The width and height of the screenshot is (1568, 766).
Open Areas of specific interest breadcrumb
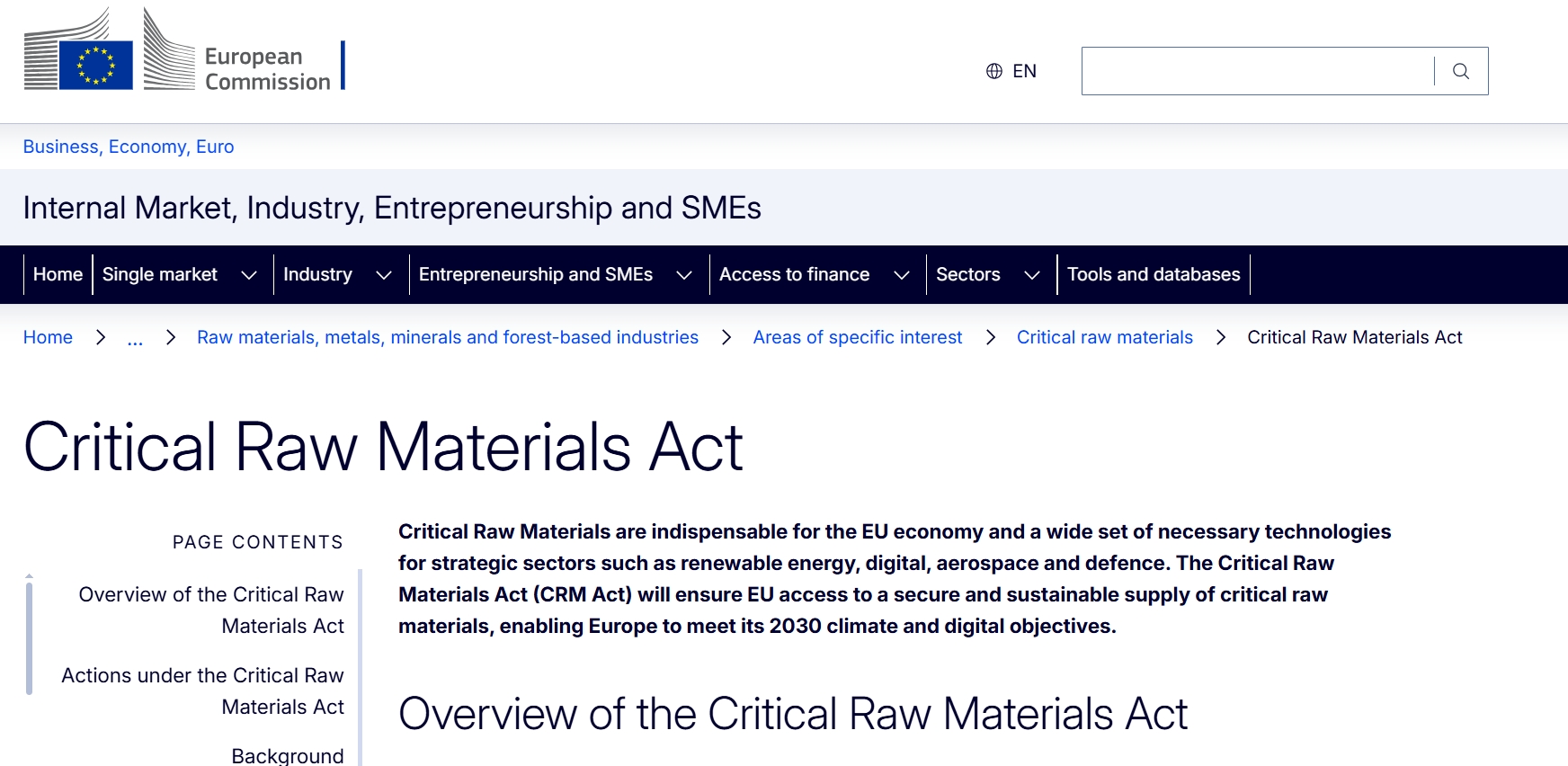click(858, 337)
